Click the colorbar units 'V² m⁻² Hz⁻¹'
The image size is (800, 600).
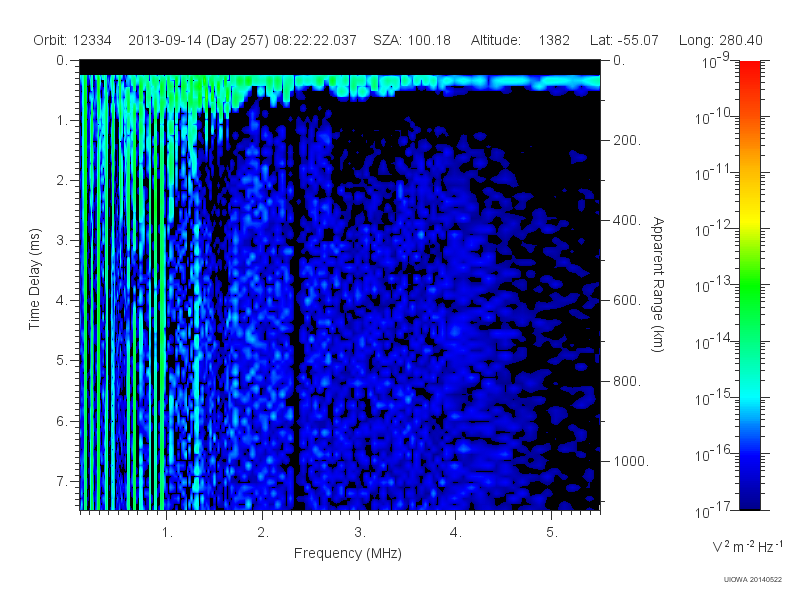point(747,546)
